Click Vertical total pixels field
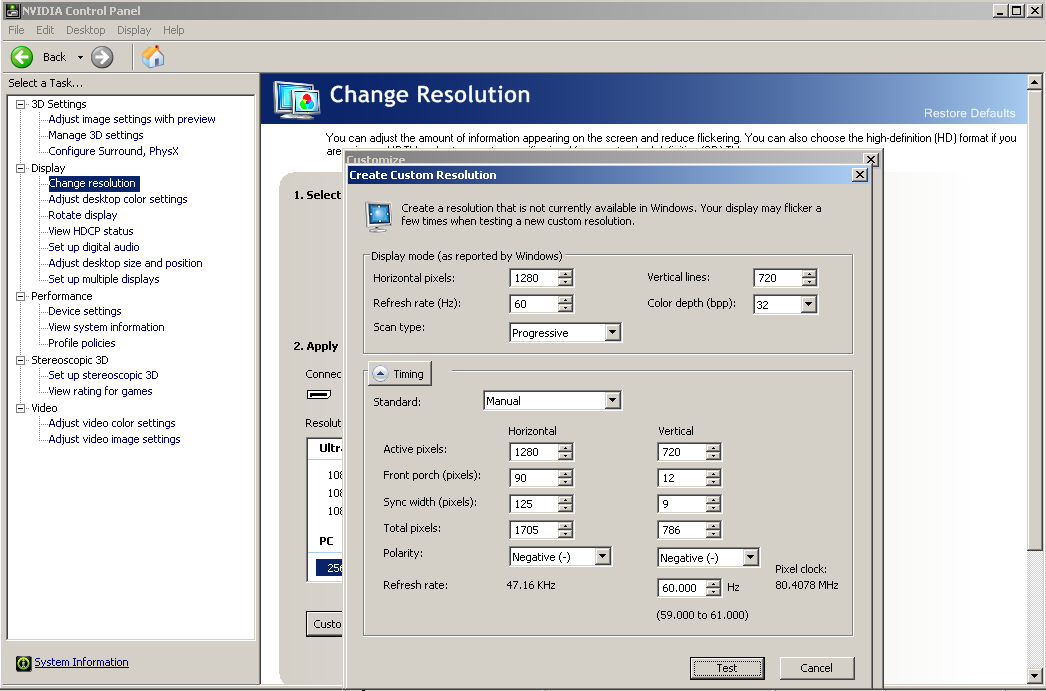This screenshot has width=1046, height=691. 682,530
